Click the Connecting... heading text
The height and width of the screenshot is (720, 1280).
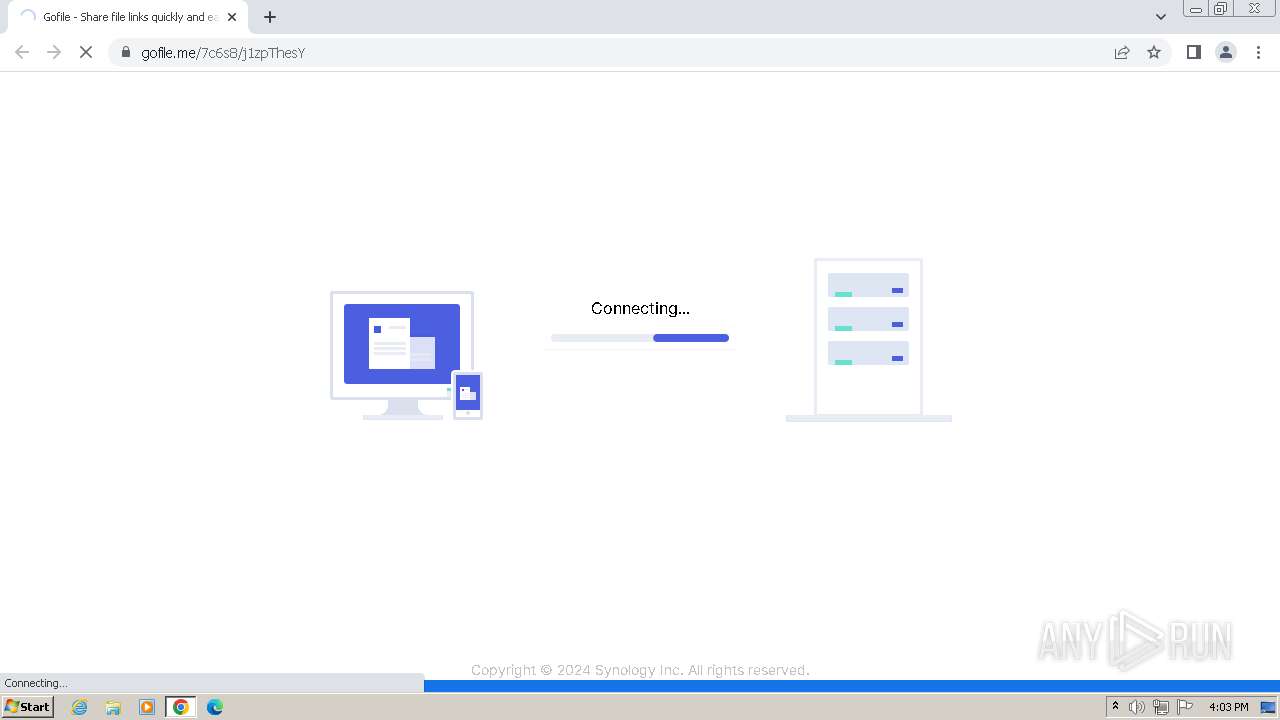pos(640,308)
